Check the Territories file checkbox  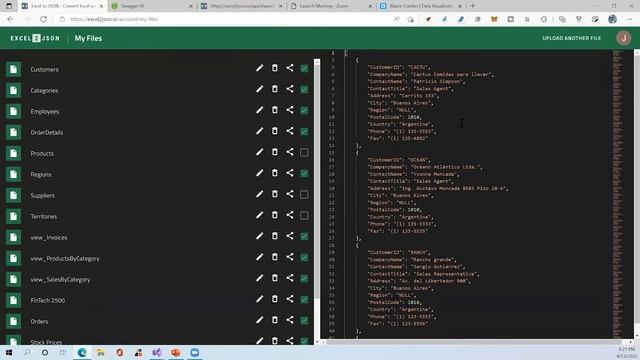[304, 216]
